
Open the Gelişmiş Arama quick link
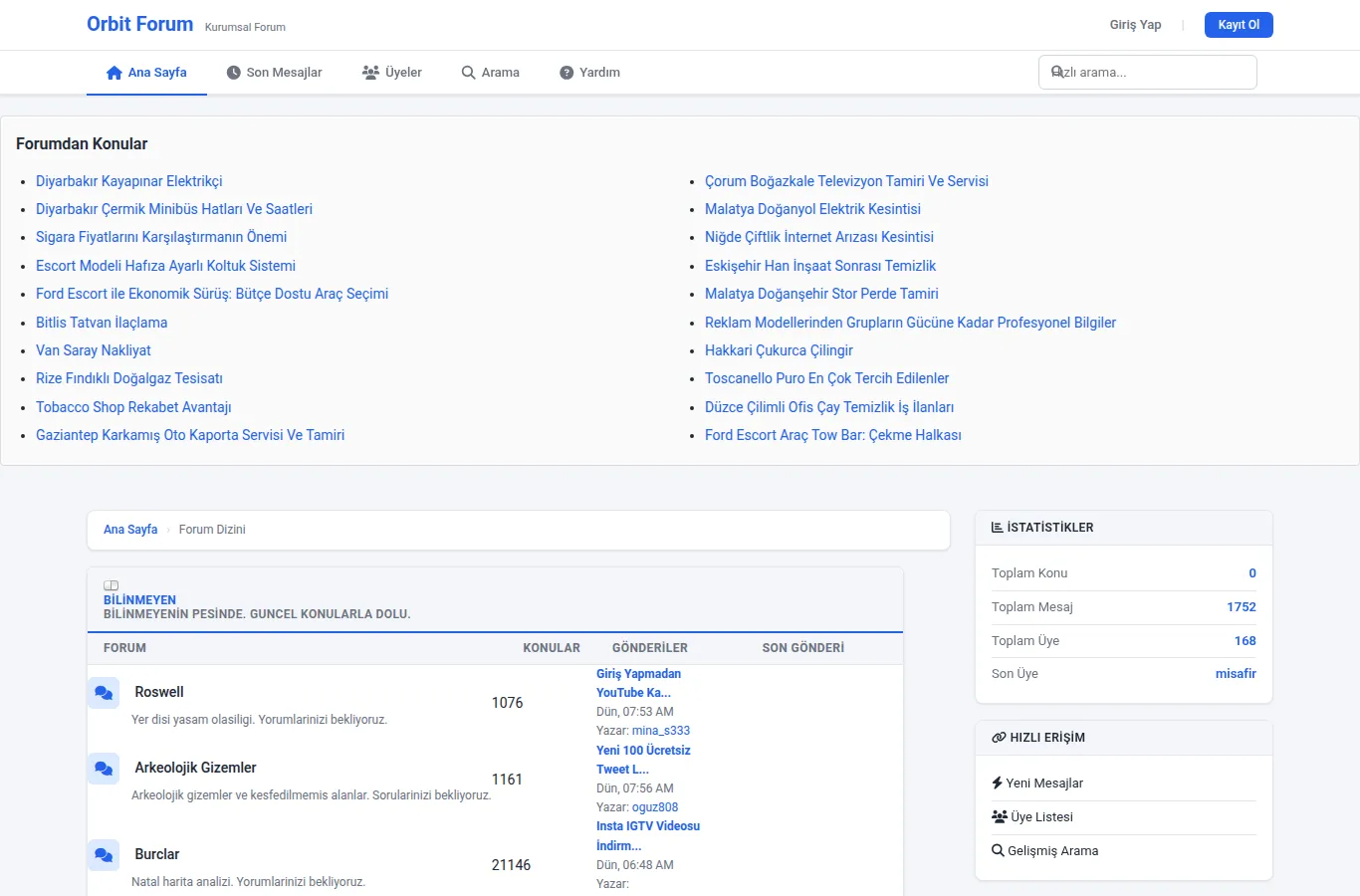[1044, 851]
